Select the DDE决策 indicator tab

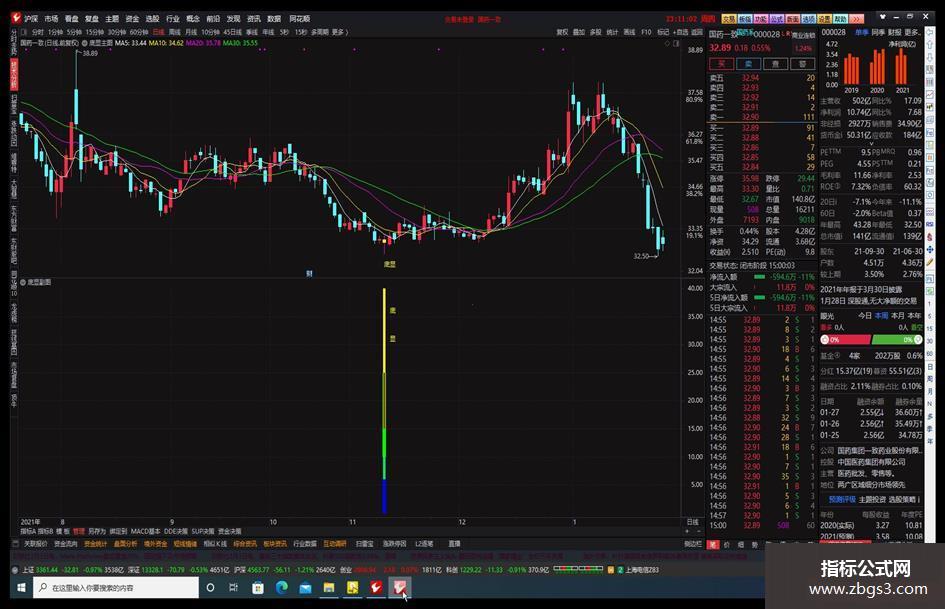coord(176,531)
